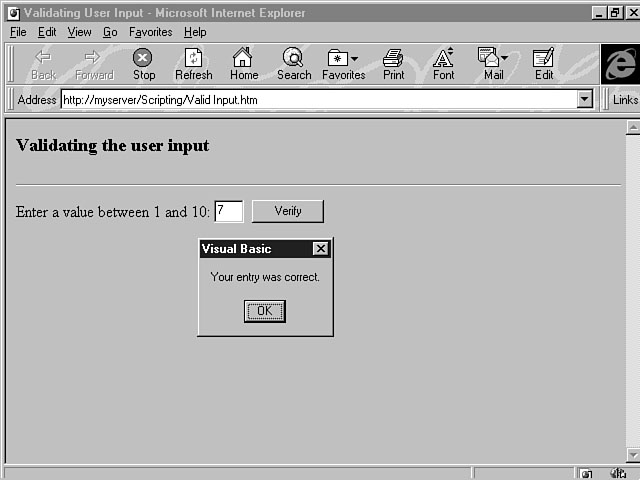Open the Go menu

point(110,32)
